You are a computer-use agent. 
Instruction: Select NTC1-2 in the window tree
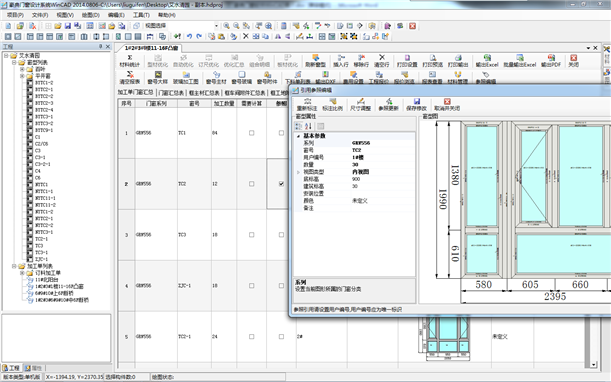coord(44,212)
